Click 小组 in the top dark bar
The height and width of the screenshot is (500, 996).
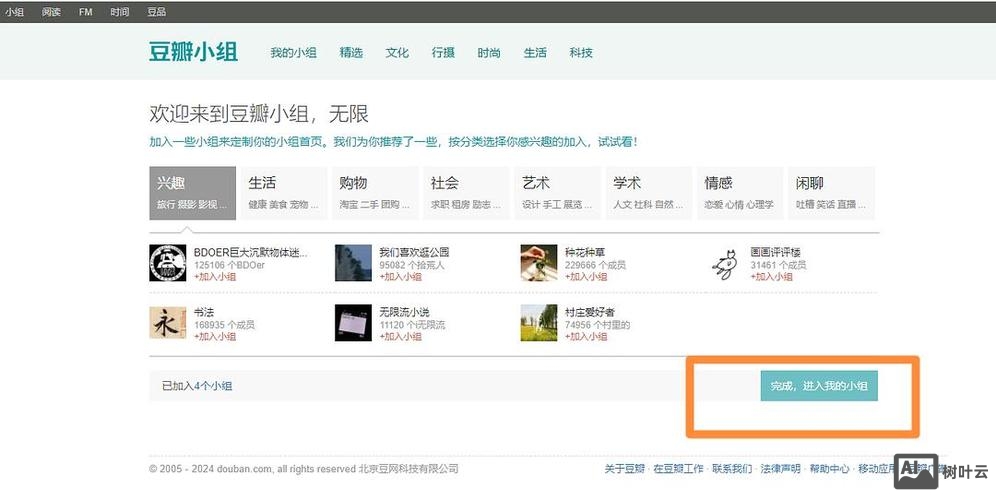pos(15,12)
